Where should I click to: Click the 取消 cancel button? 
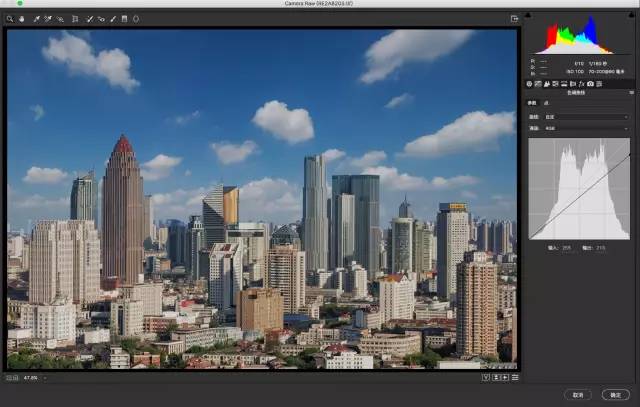(x=578, y=394)
